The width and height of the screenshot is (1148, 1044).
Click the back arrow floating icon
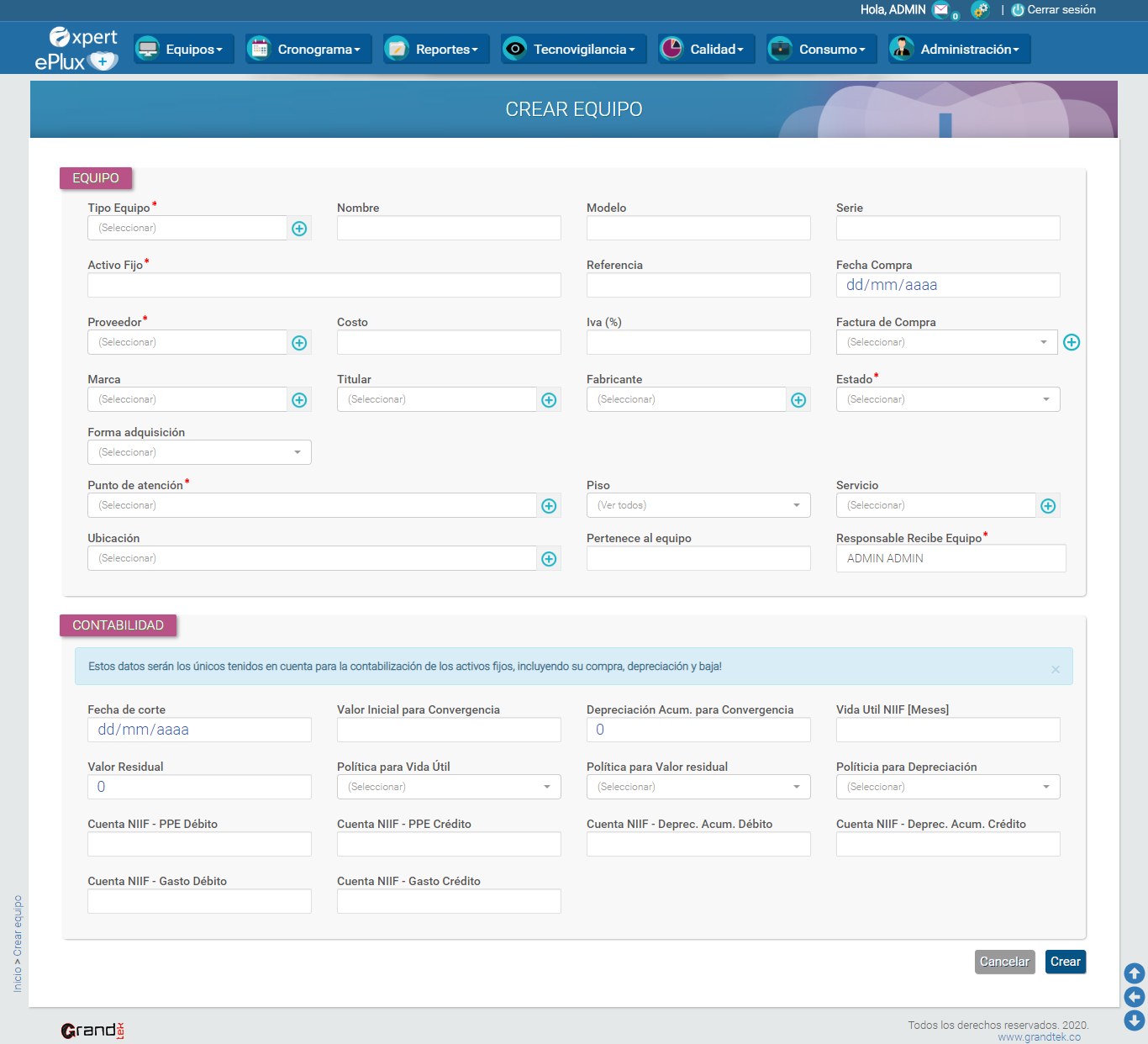1135,997
